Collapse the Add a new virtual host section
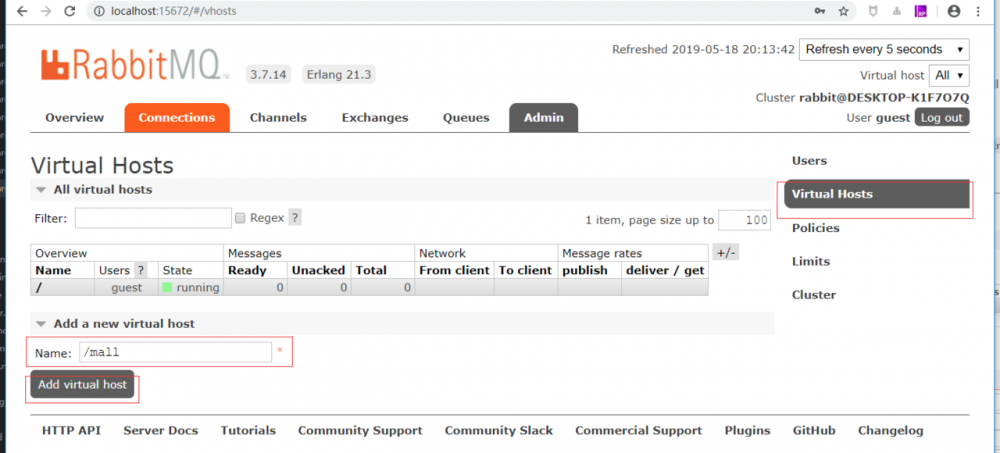 coord(115,323)
